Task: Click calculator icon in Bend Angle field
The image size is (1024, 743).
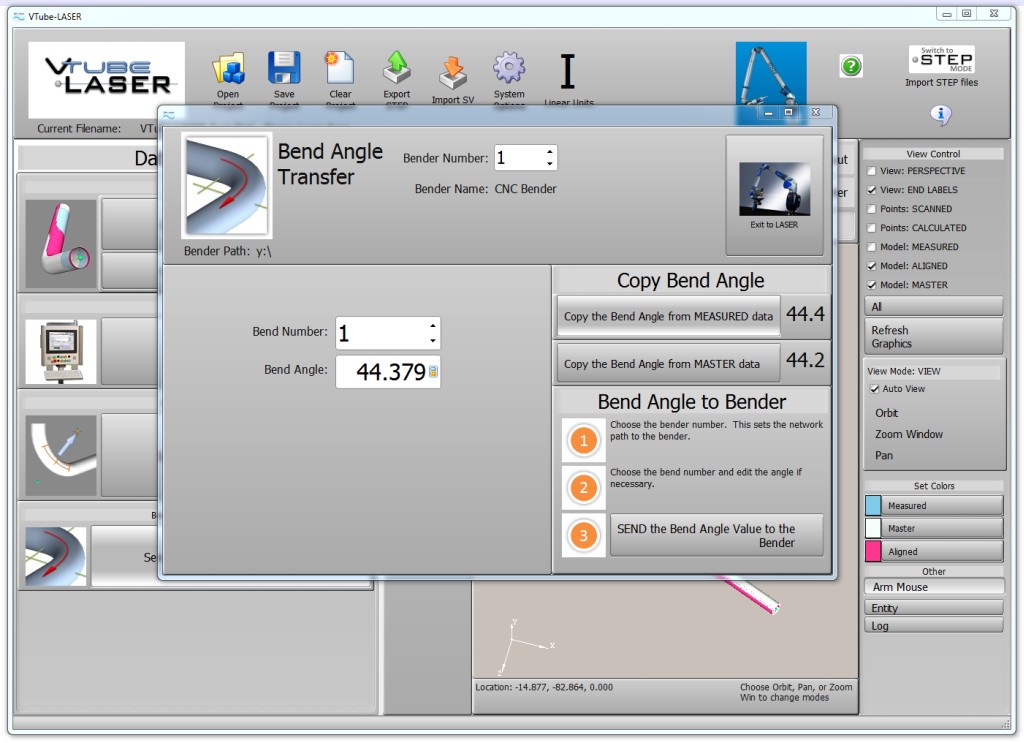Action: tap(433, 373)
